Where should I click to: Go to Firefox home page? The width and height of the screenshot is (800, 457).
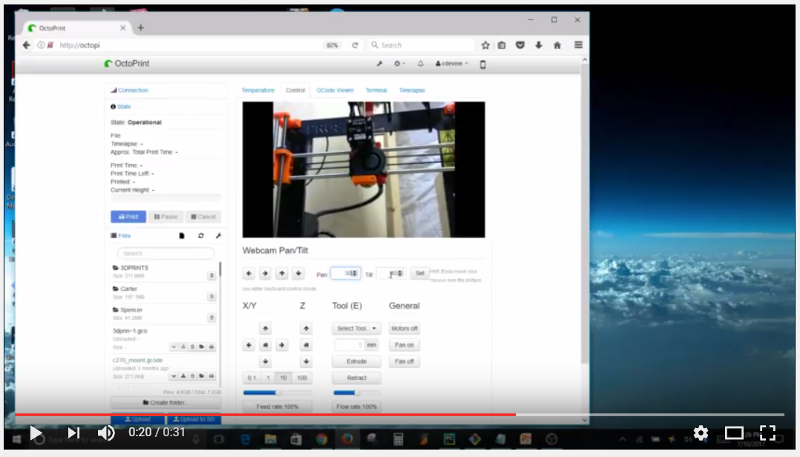pos(557,45)
